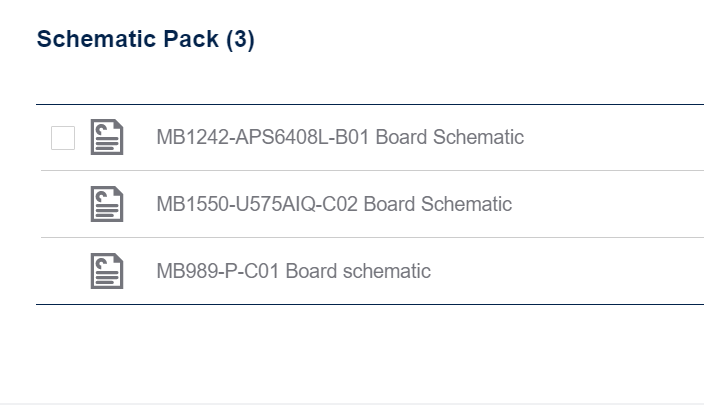This screenshot has width=704, height=405.
Task: Open the MB989-P-C01 Board schematic link
Action: click(294, 271)
